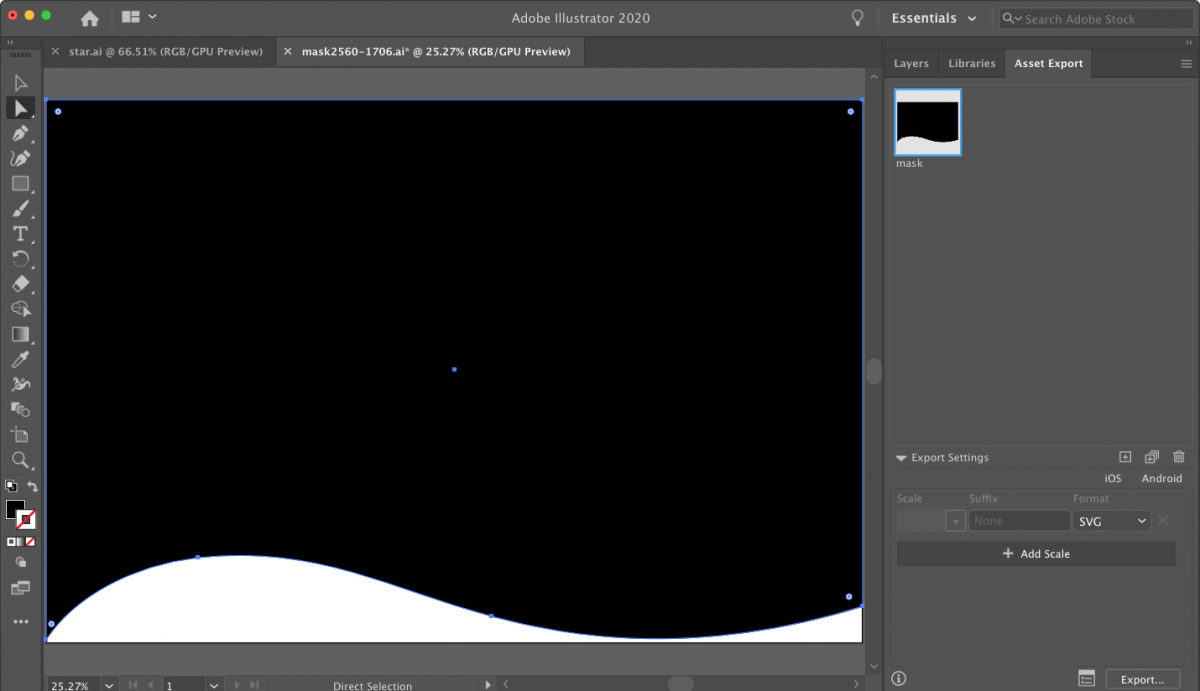
Task: Select the Rectangle tool
Action: 20,183
